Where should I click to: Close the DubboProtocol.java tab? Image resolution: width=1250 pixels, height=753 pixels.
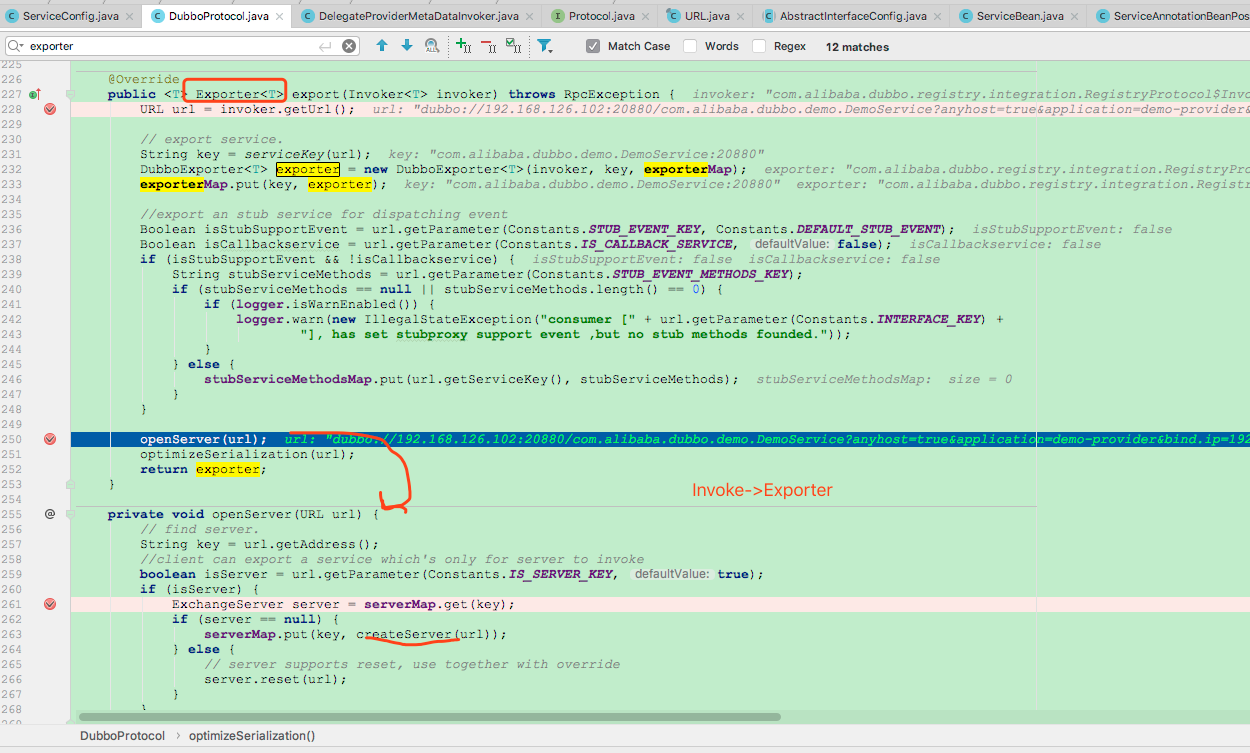[x=279, y=16]
